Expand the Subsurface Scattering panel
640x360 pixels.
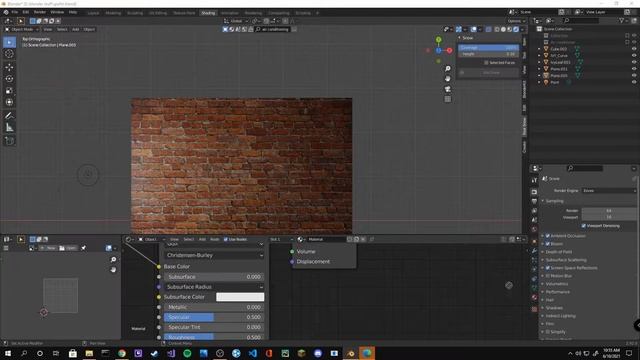566,260
